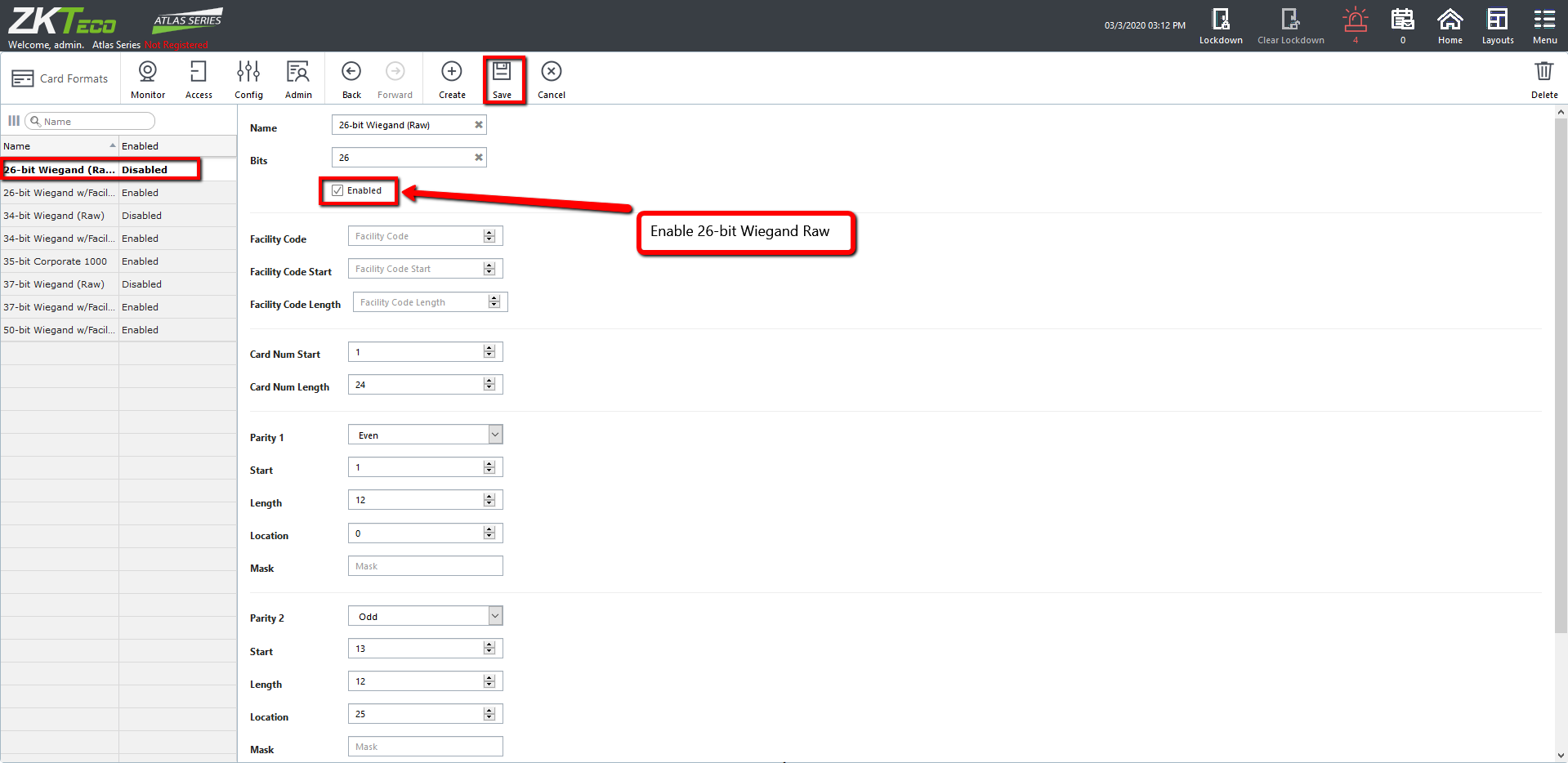Click the Name input field
1568x763 pixels.
point(409,125)
